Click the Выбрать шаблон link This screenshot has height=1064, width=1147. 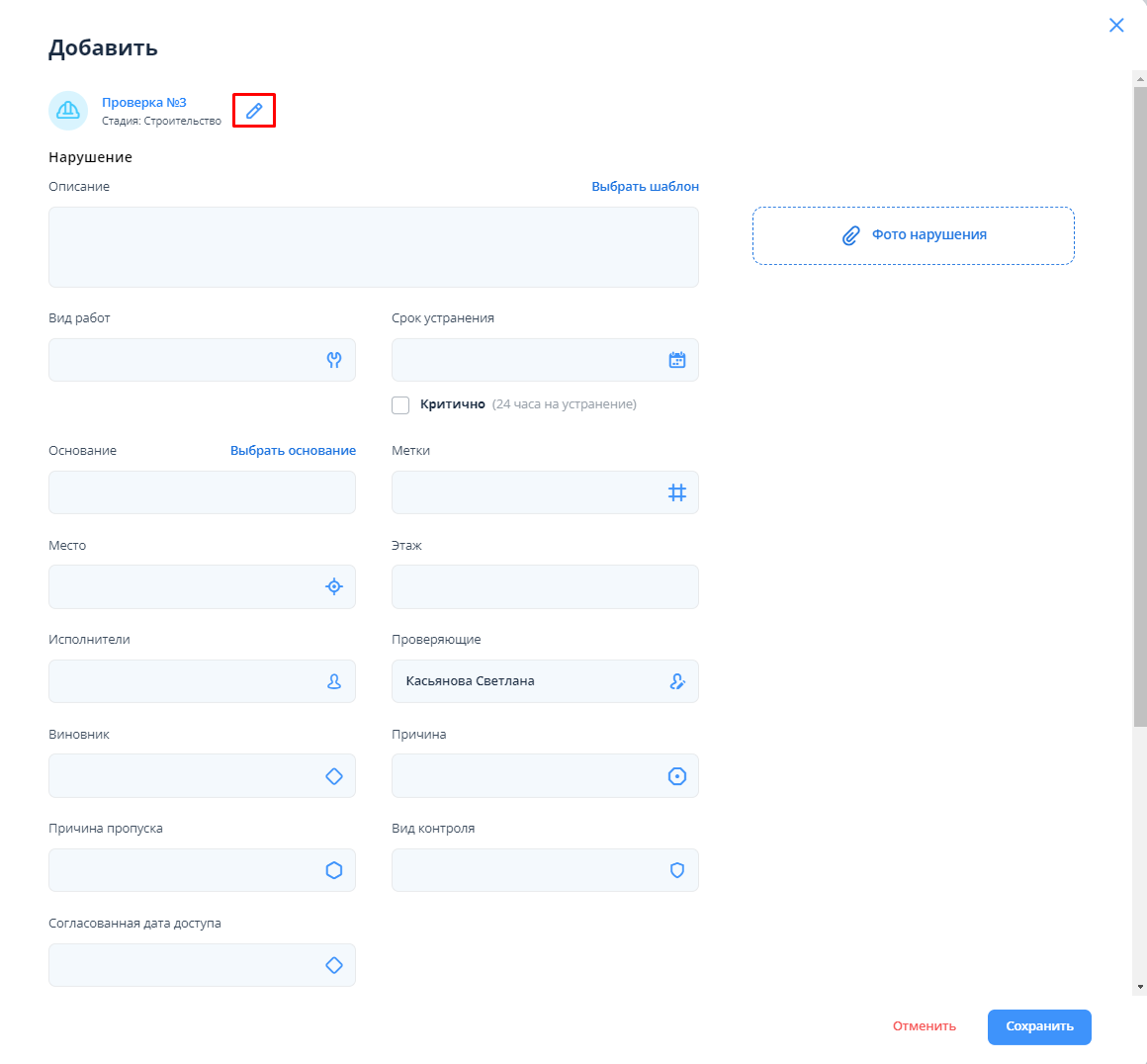click(x=645, y=186)
